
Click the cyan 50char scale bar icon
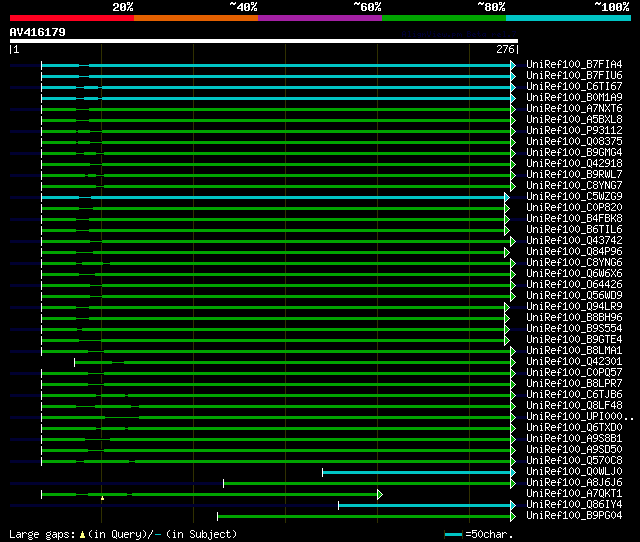(x=454, y=535)
